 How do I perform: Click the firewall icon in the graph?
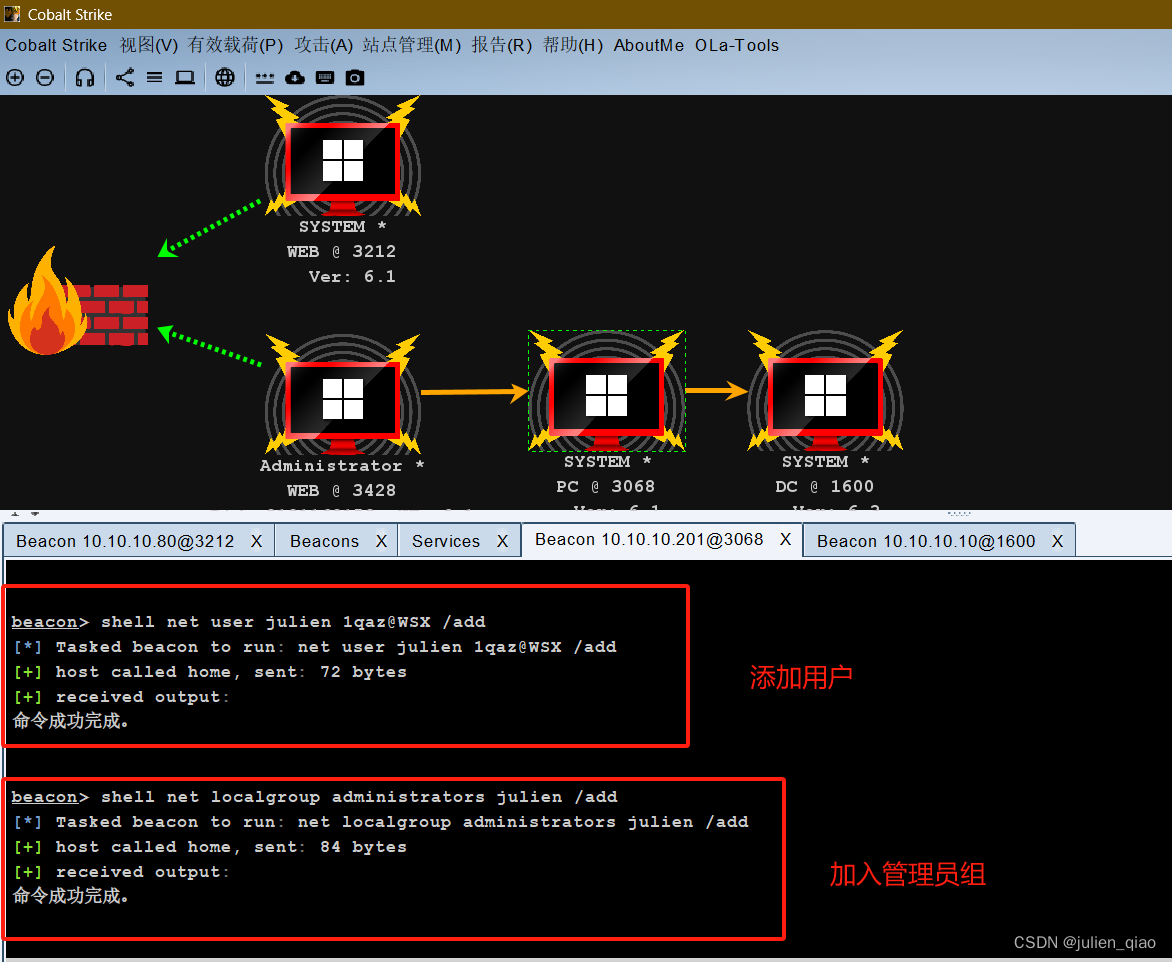coord(78,301)
